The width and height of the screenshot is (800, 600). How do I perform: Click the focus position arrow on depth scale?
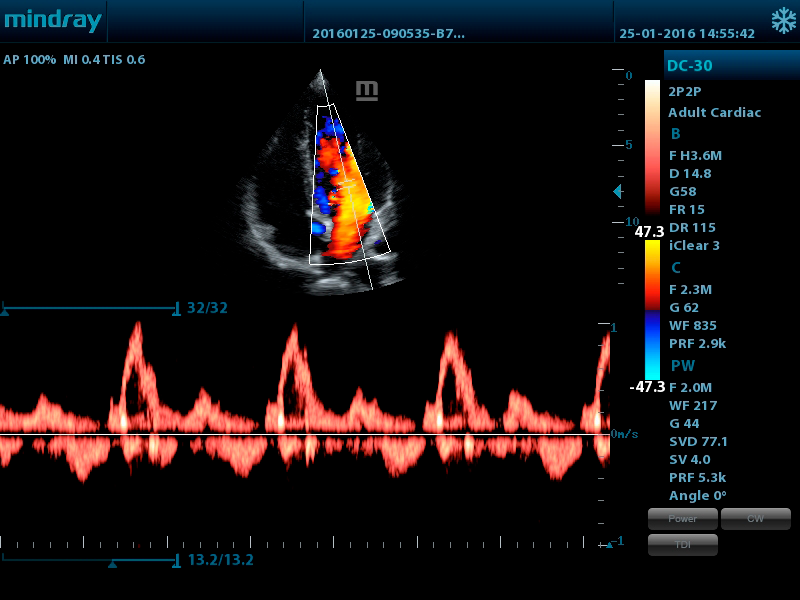pos(618,191)
